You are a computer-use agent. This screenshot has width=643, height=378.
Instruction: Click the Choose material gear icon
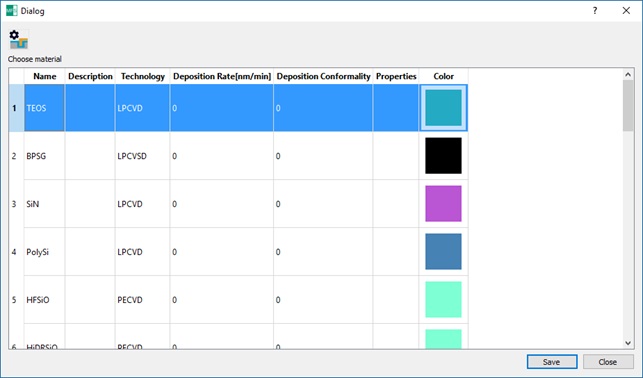tap(19, 40)
